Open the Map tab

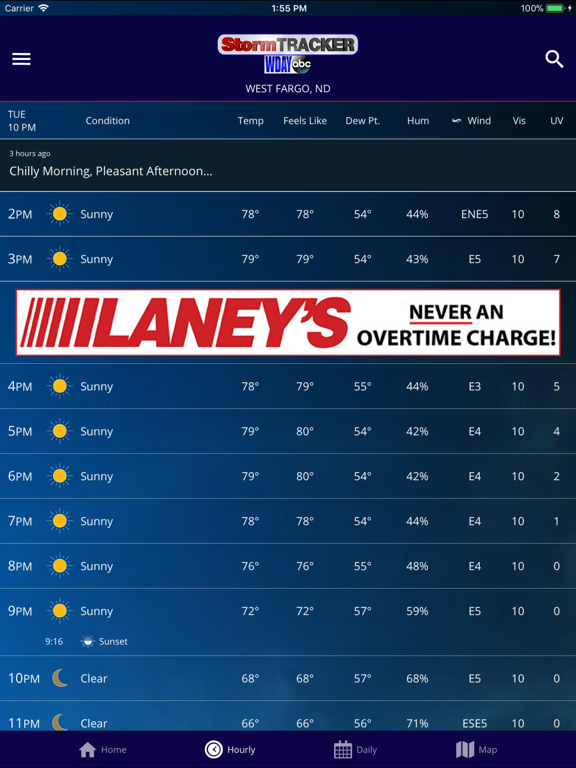tap(477, 749)
